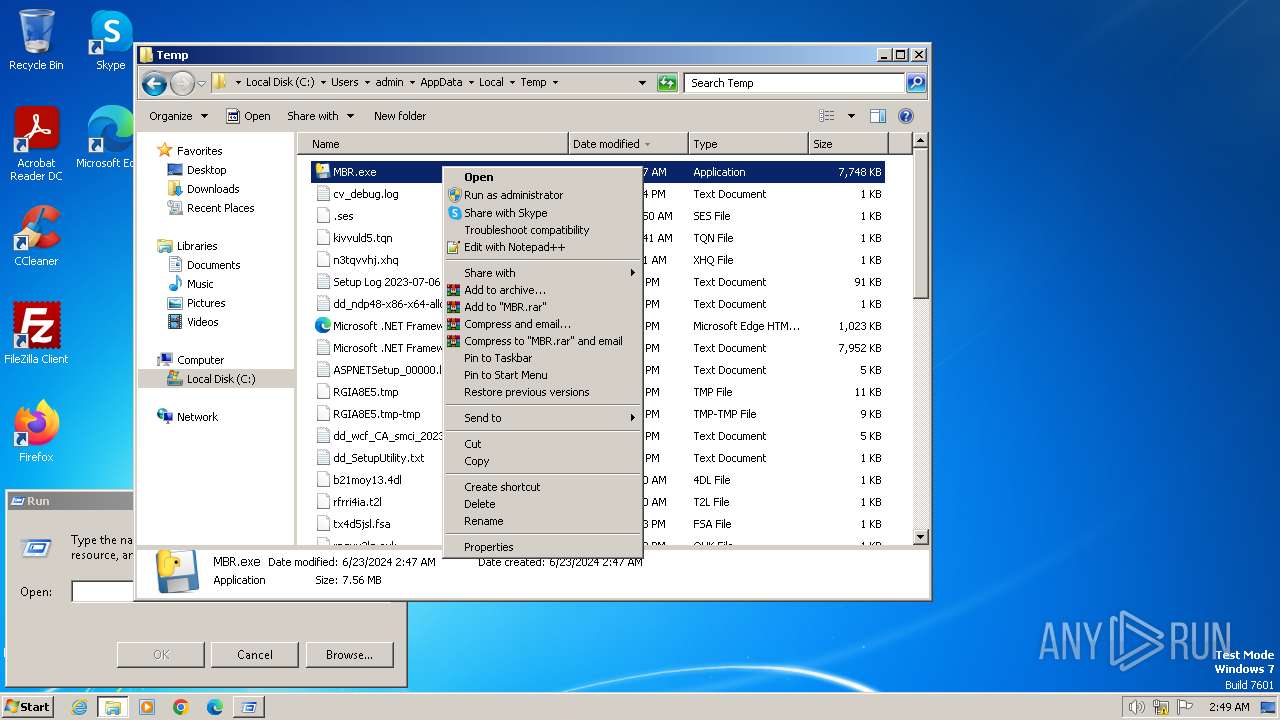Click the toolbar Open button

tap(248, 116)
